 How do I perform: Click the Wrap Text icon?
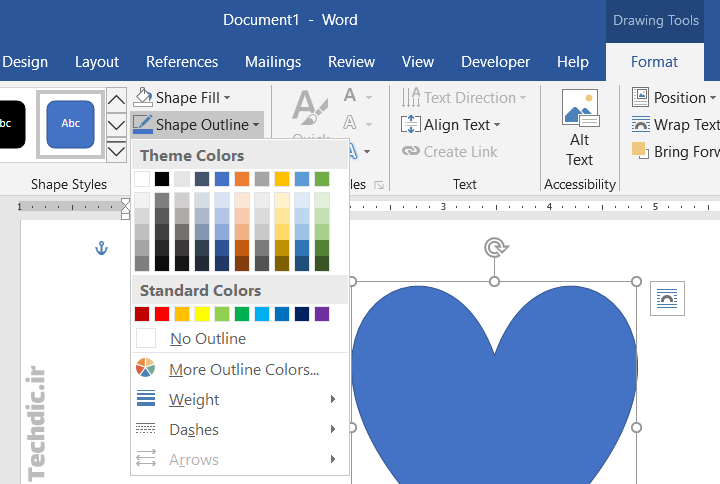click(641, 124)
